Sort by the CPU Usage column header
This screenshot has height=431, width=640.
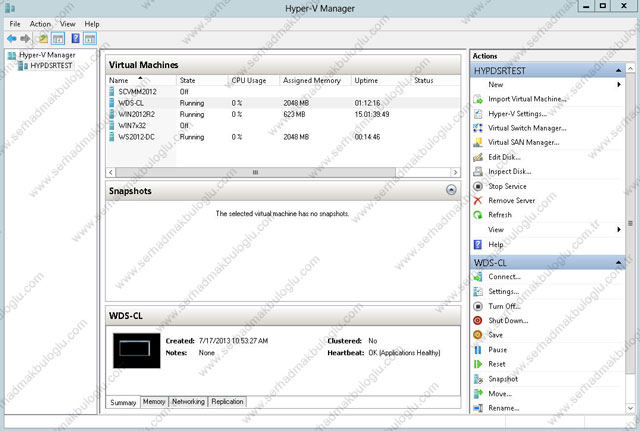pos(253,80)
